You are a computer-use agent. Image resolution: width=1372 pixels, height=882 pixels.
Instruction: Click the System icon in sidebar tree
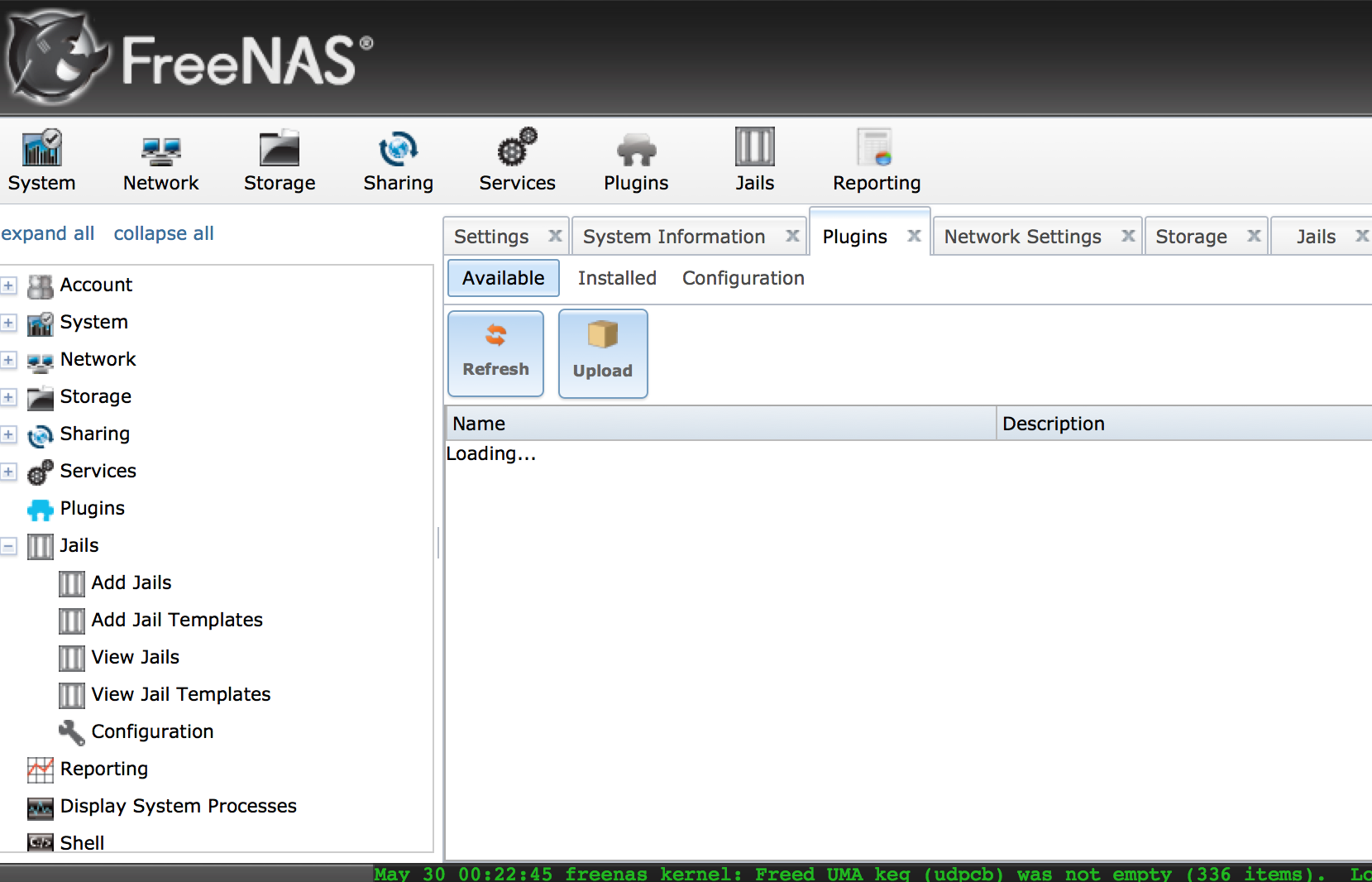point(41,324)
